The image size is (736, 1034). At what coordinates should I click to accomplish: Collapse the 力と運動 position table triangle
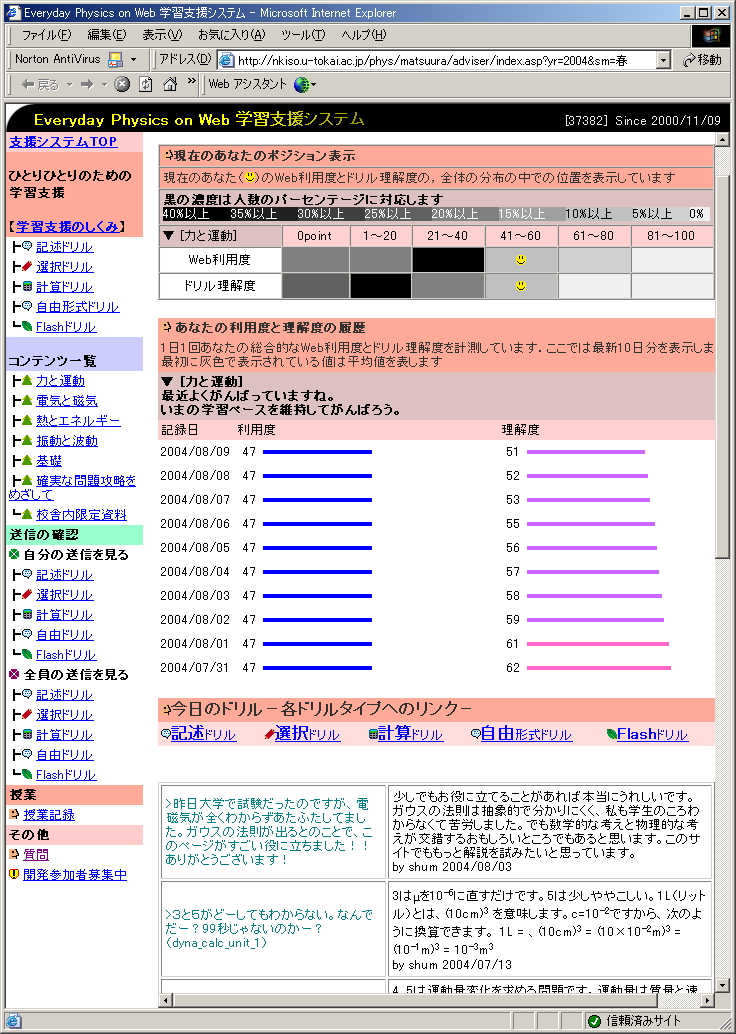click(x=168, y=235)
